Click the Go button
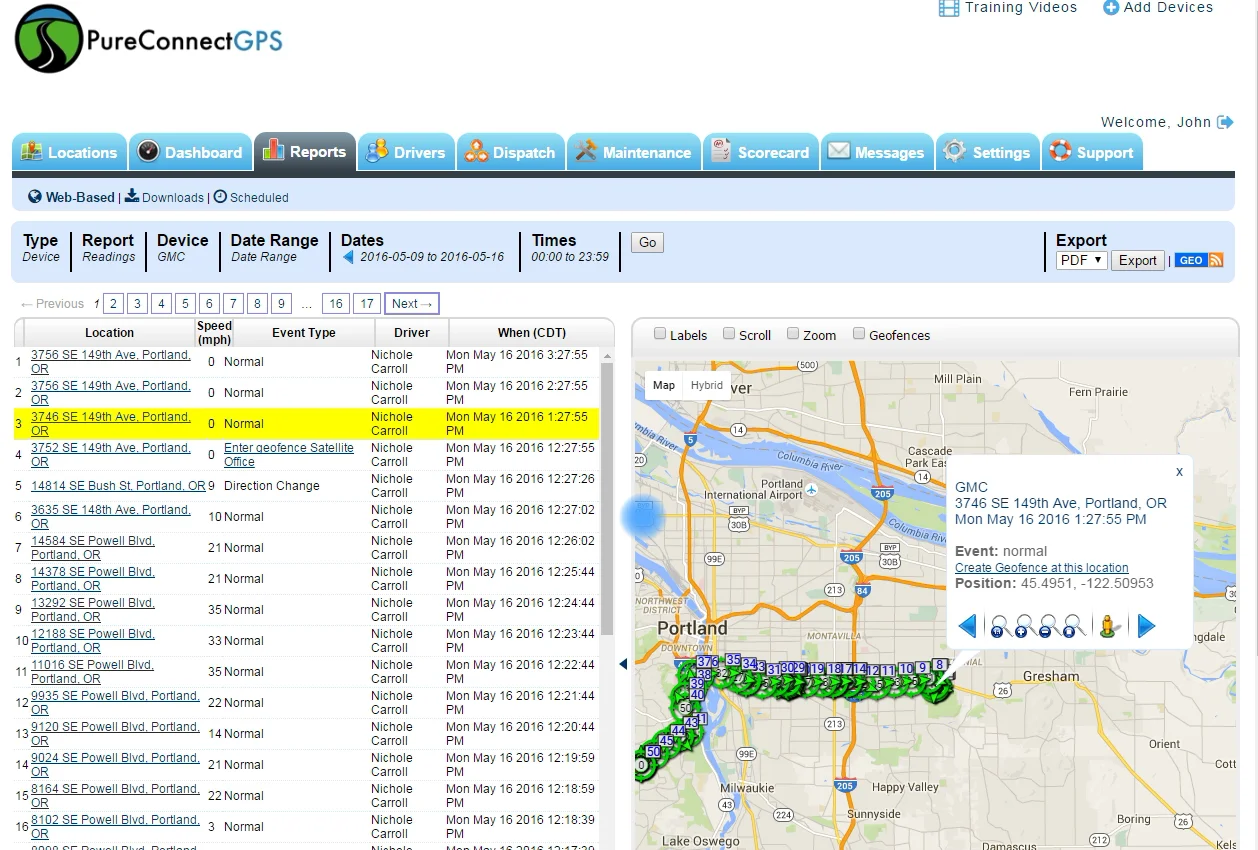 point(648,242)
